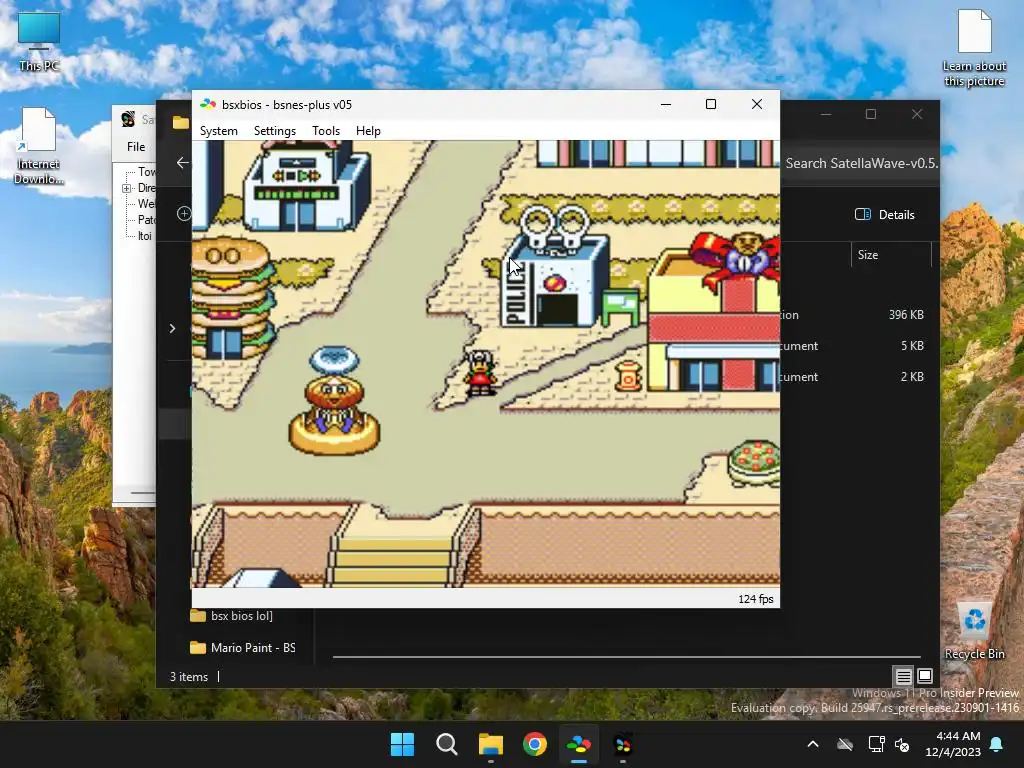Image resolution: width=1024 pixels, height=768 pixels.
Task: Open the Settings menu in bsnes-plus
Action: (x=275, y=131)
